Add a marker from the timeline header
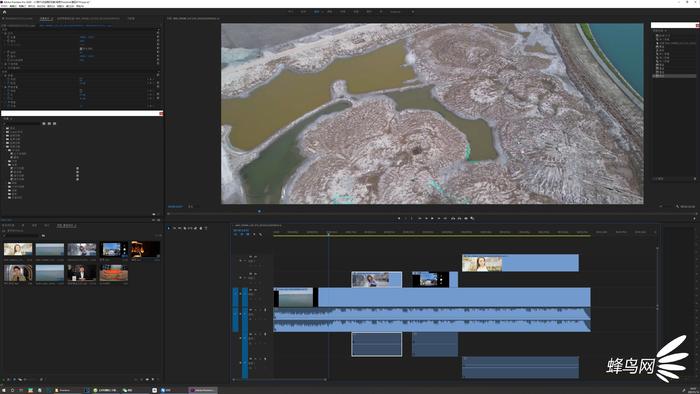 254,234
